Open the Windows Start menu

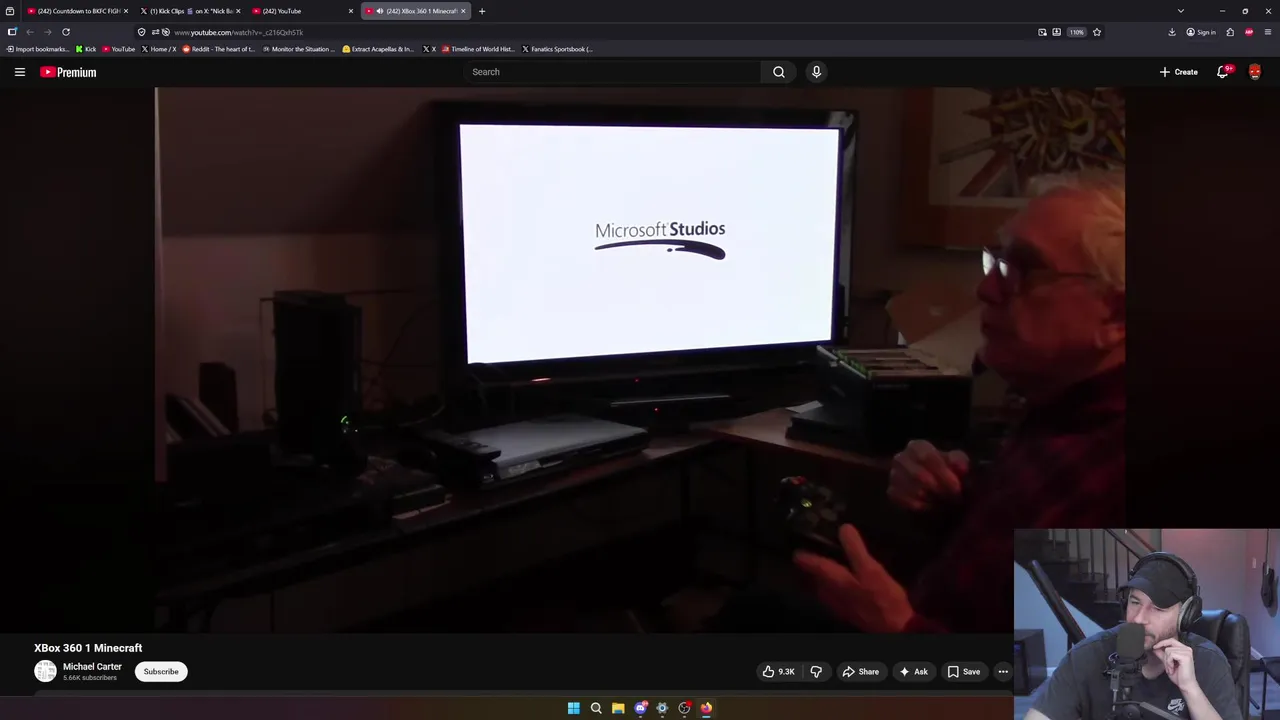[x=574, y=708]
